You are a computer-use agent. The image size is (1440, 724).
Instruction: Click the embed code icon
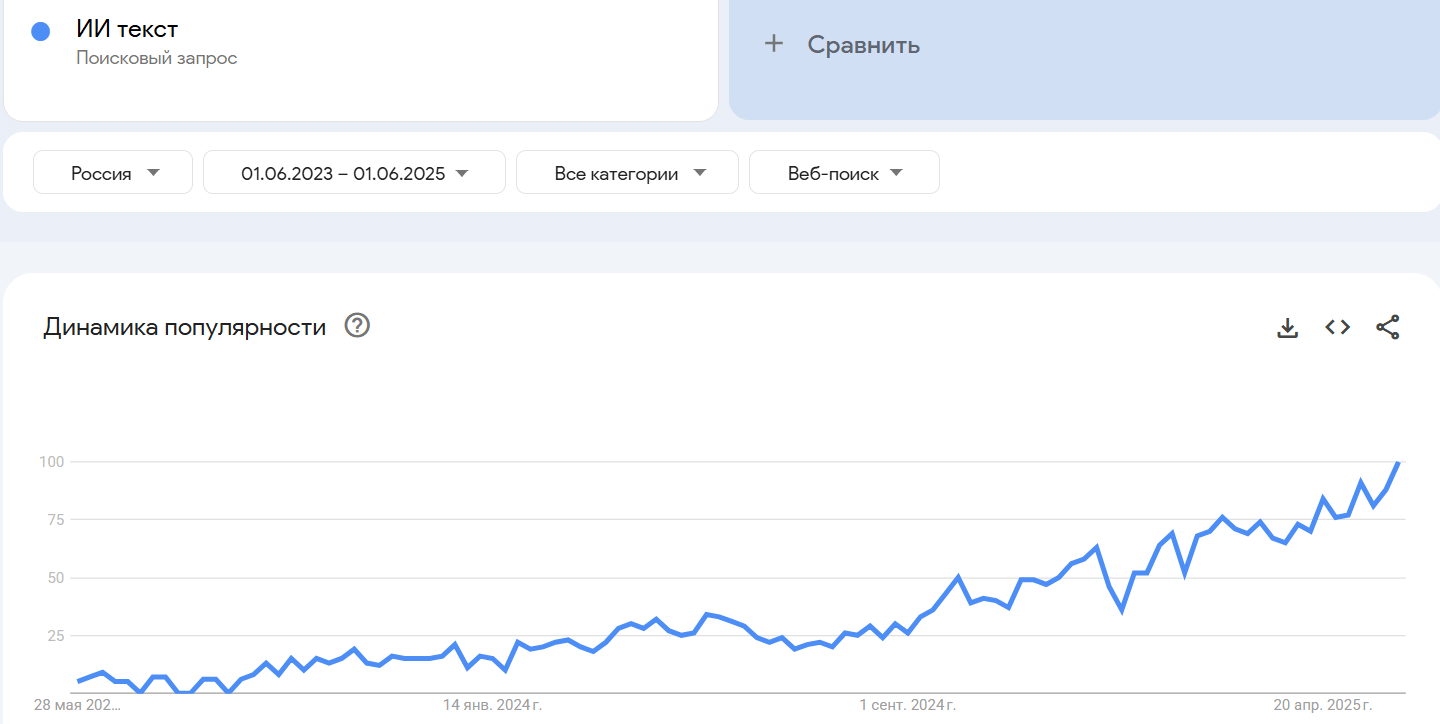(1337, 327)
